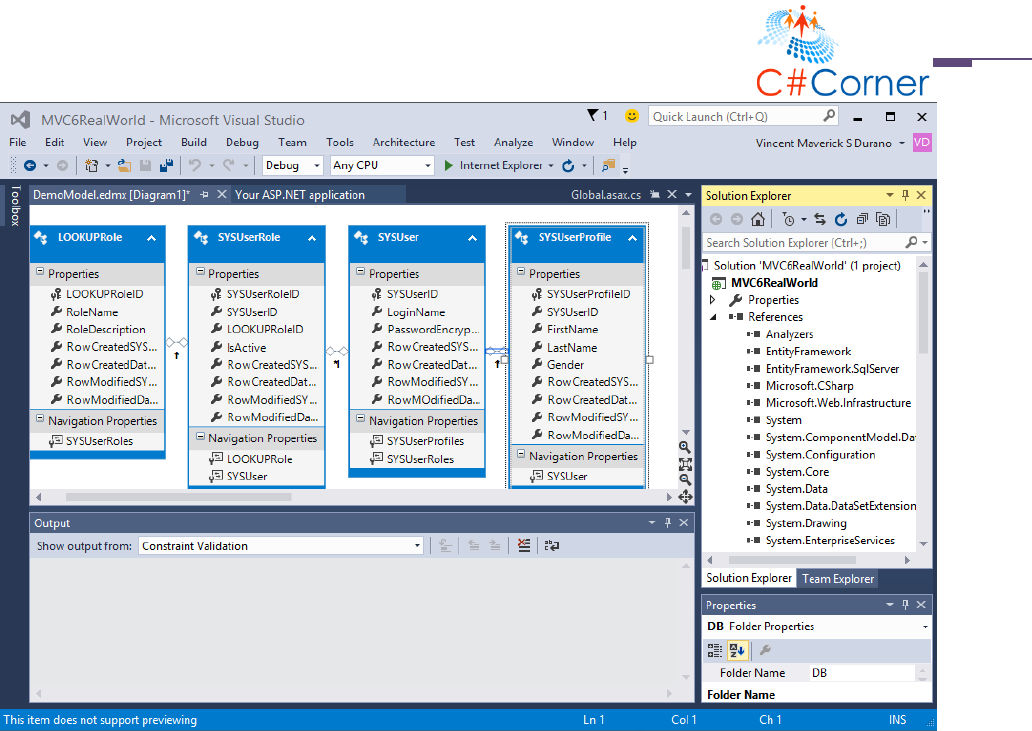
Task: Click the Undo toolbar icon
Action: [195, 166]
